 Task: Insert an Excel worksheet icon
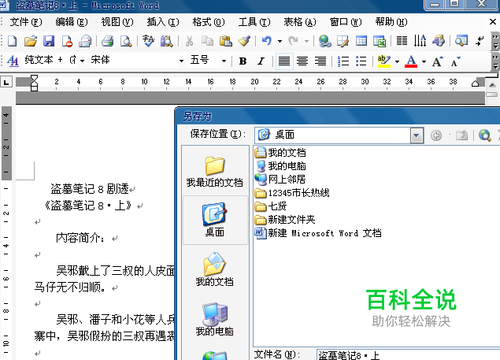pos(380,41)
